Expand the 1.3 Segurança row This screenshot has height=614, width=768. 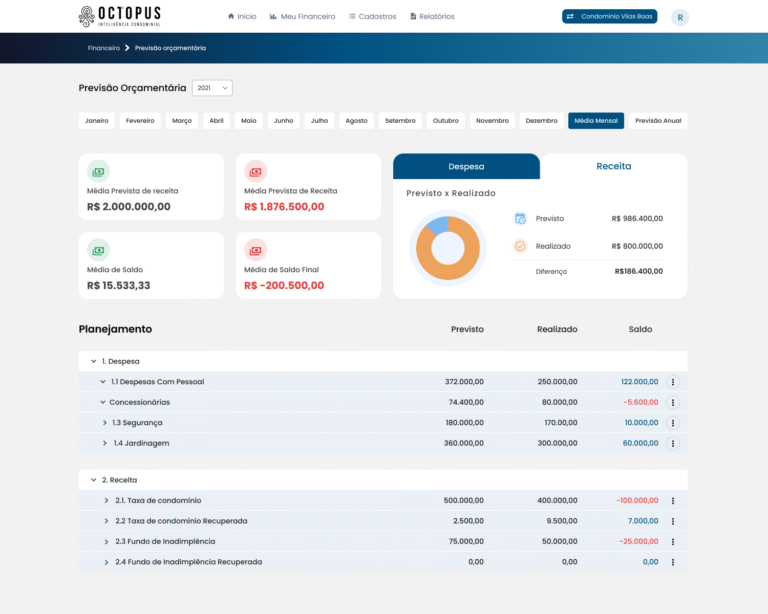pyautogui.click(x=104, y=423)
